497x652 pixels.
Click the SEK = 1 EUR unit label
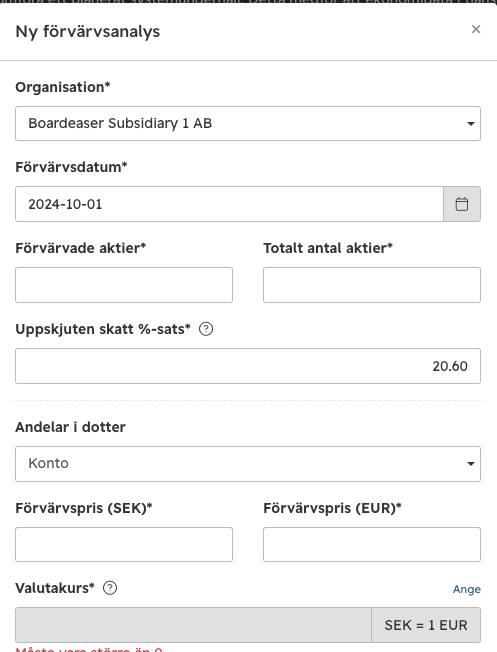tap(426, 625)
